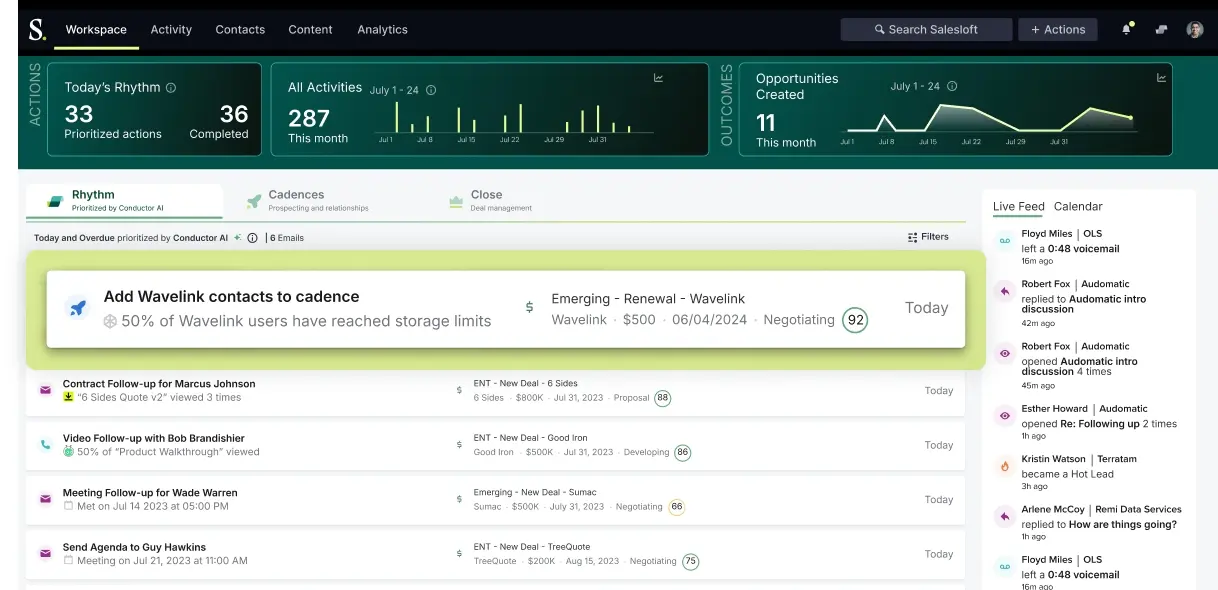The width and height of the screenshot is (1218, 590).
Task: Click the 6 Emails counter
Action: tap(287, 238)
